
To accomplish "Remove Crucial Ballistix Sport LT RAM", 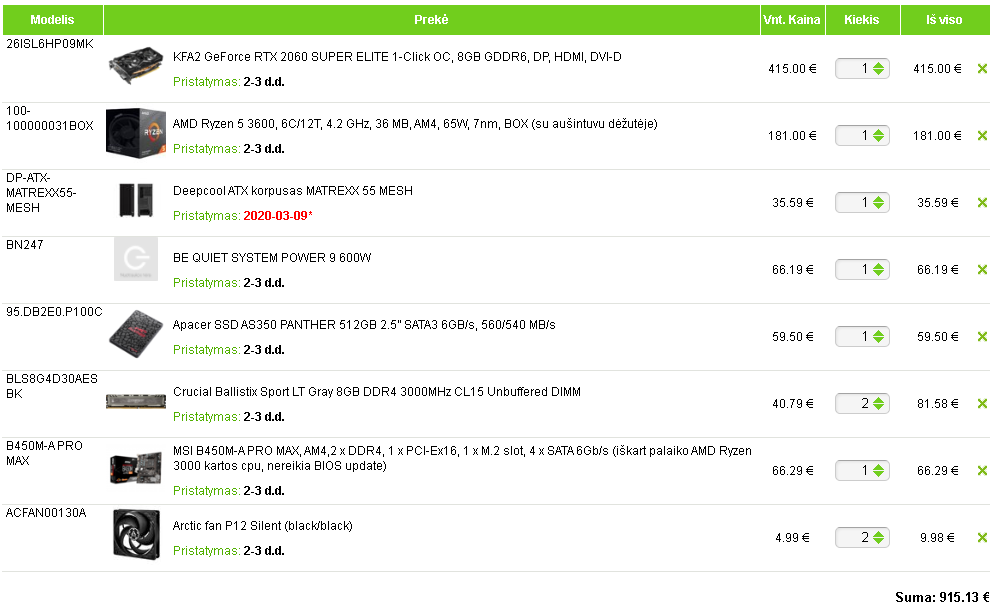I will pos(982,404).
